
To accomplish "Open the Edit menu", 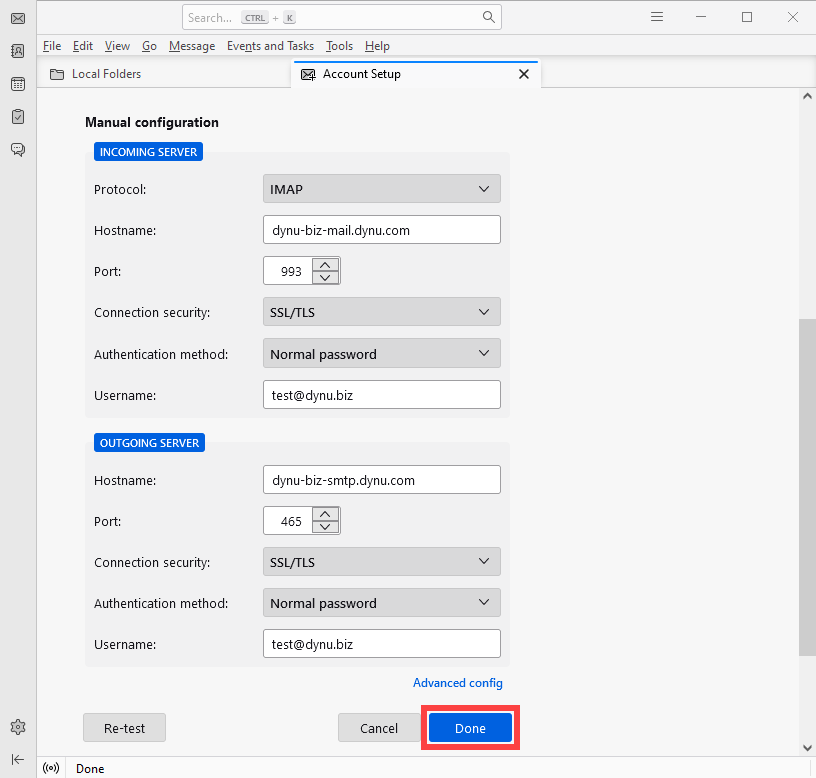I will pos(83,46).
